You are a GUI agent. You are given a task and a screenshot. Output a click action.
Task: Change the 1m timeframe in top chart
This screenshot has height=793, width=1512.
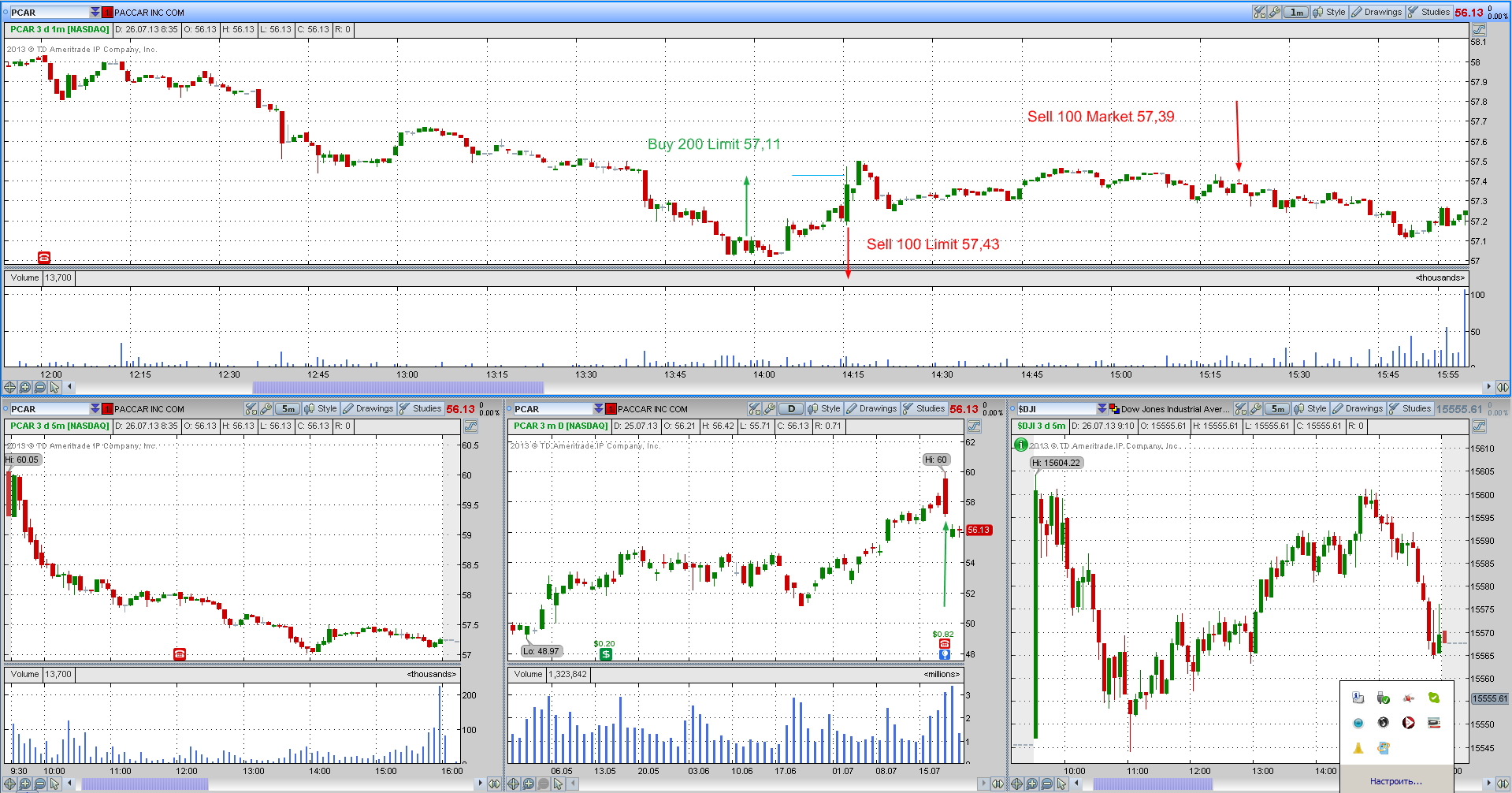pos(1296,12)
